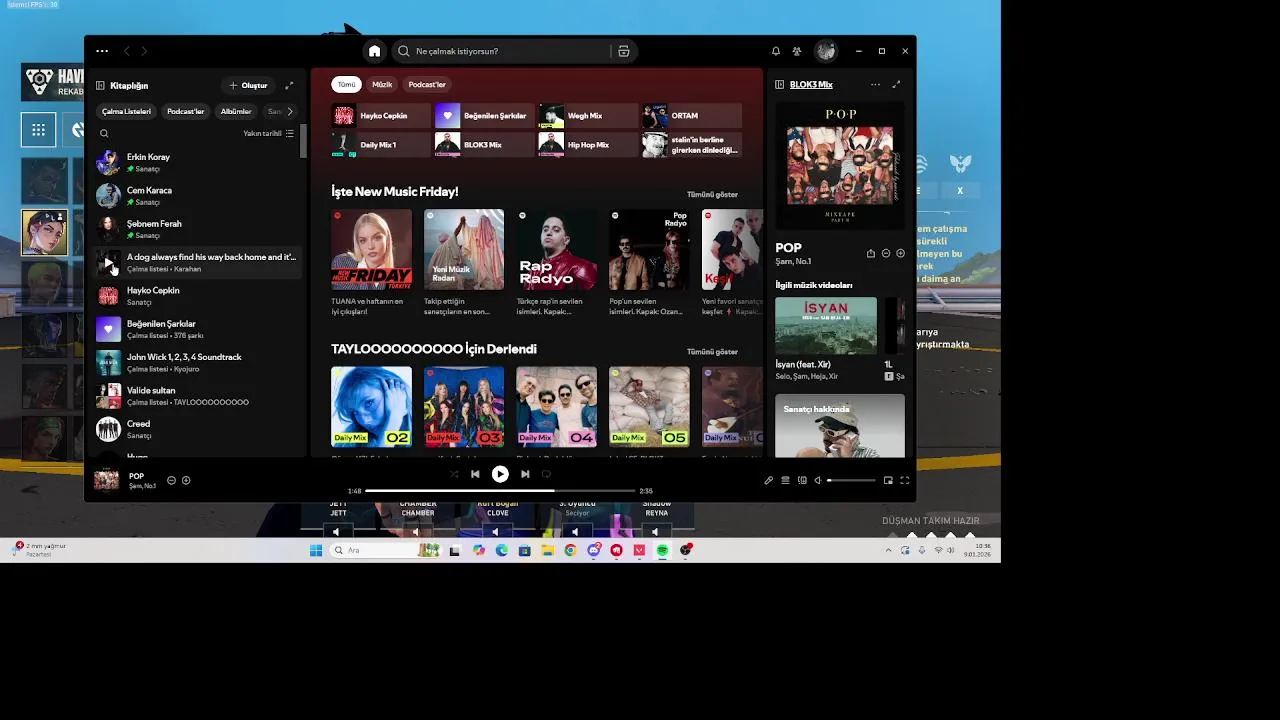Skip to the next track

coord(525,474)
